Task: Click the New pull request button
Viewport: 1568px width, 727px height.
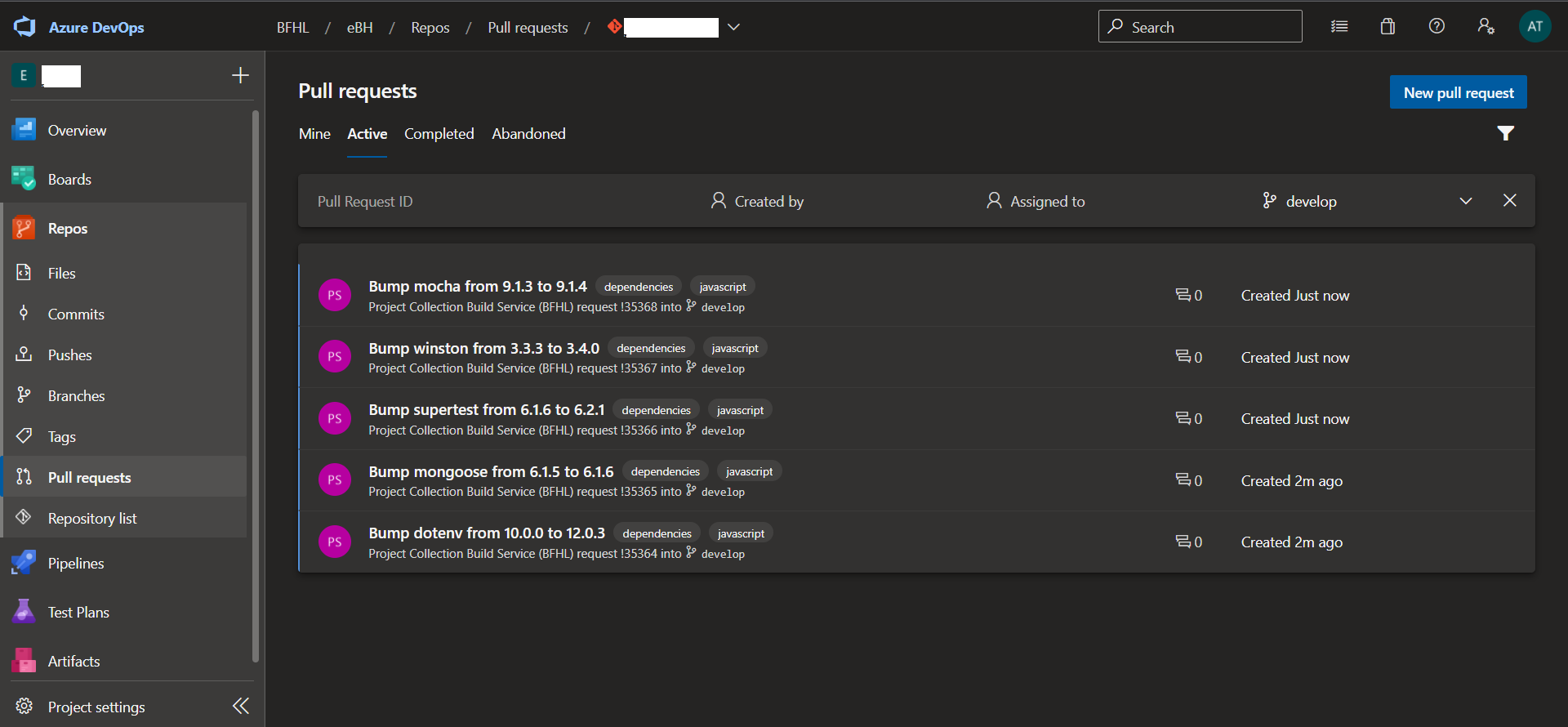Action: [x=1458, y=93]
